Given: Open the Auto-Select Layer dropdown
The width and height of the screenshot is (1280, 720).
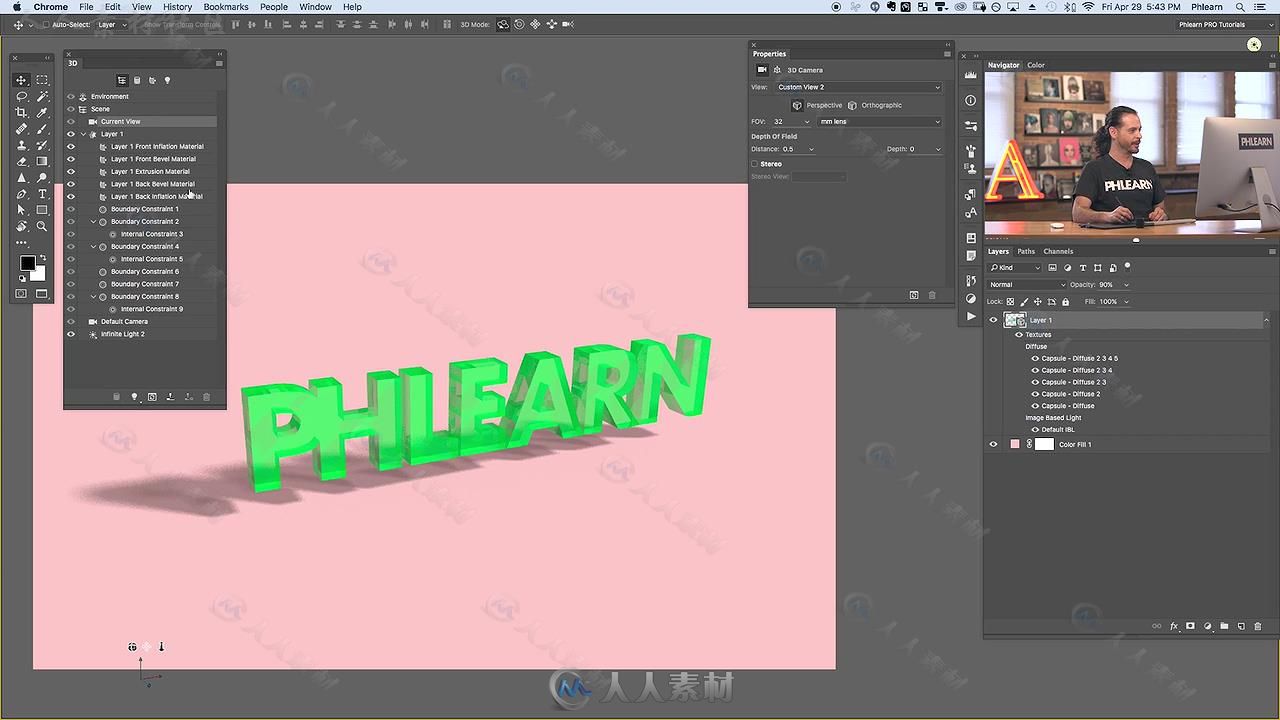Looking at the screenshot, I should [x=112, y=24].
